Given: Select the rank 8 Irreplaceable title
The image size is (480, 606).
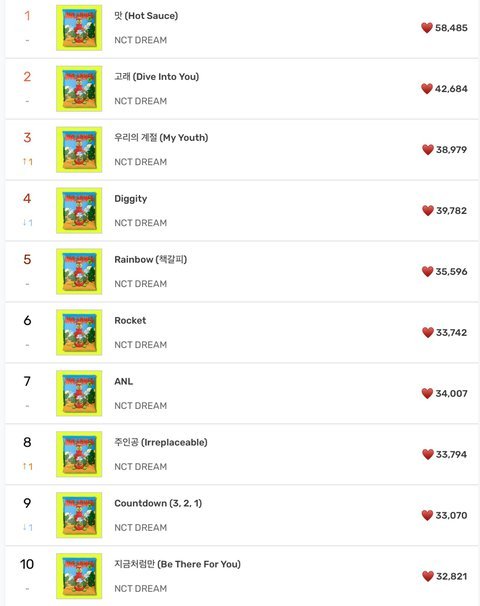Looking at the screenshot, I should pyautogui.click(x=161, y=443).
